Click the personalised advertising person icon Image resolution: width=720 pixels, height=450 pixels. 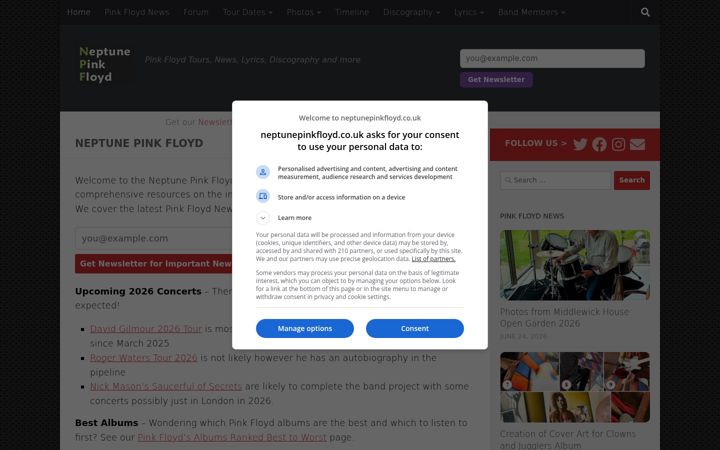263,172
